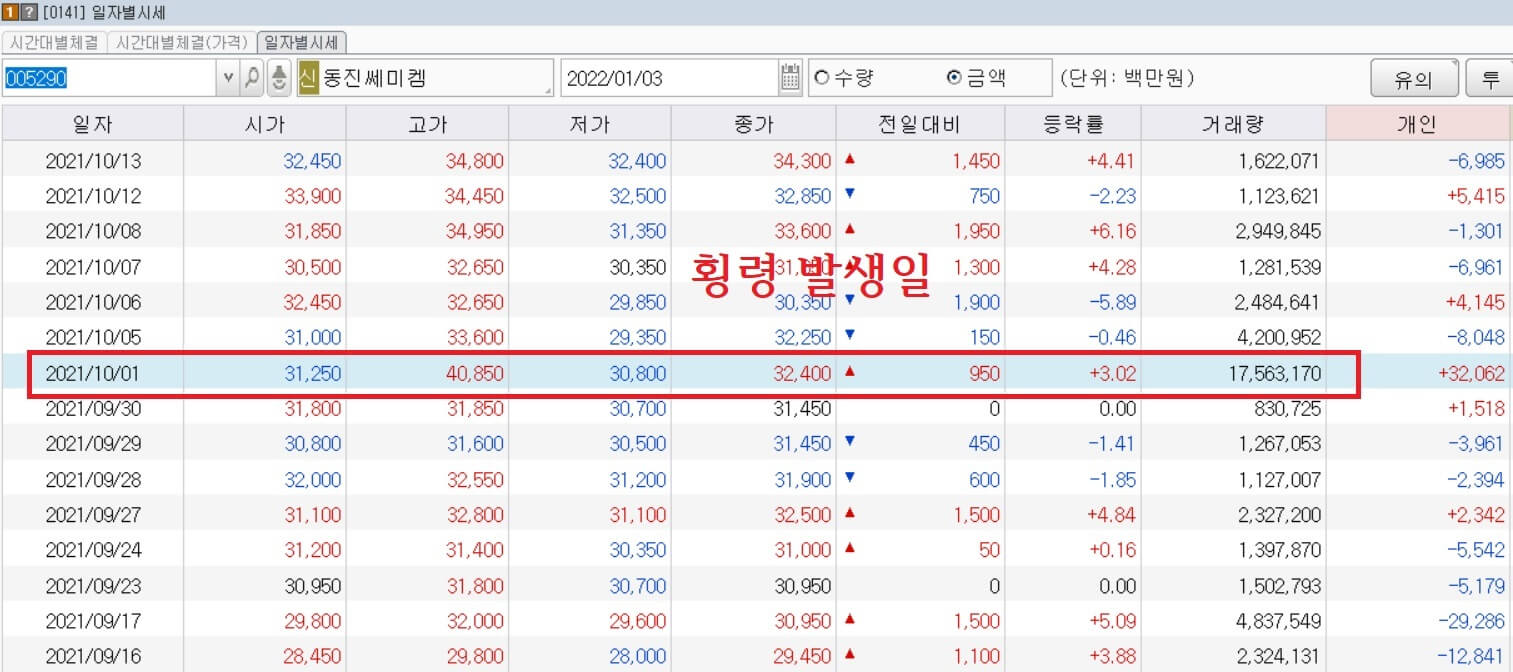Image resolution: width=1513 pixels, height=672 pixels.
Task: Click the stock search magnifier icon
Action: point(252,77)
